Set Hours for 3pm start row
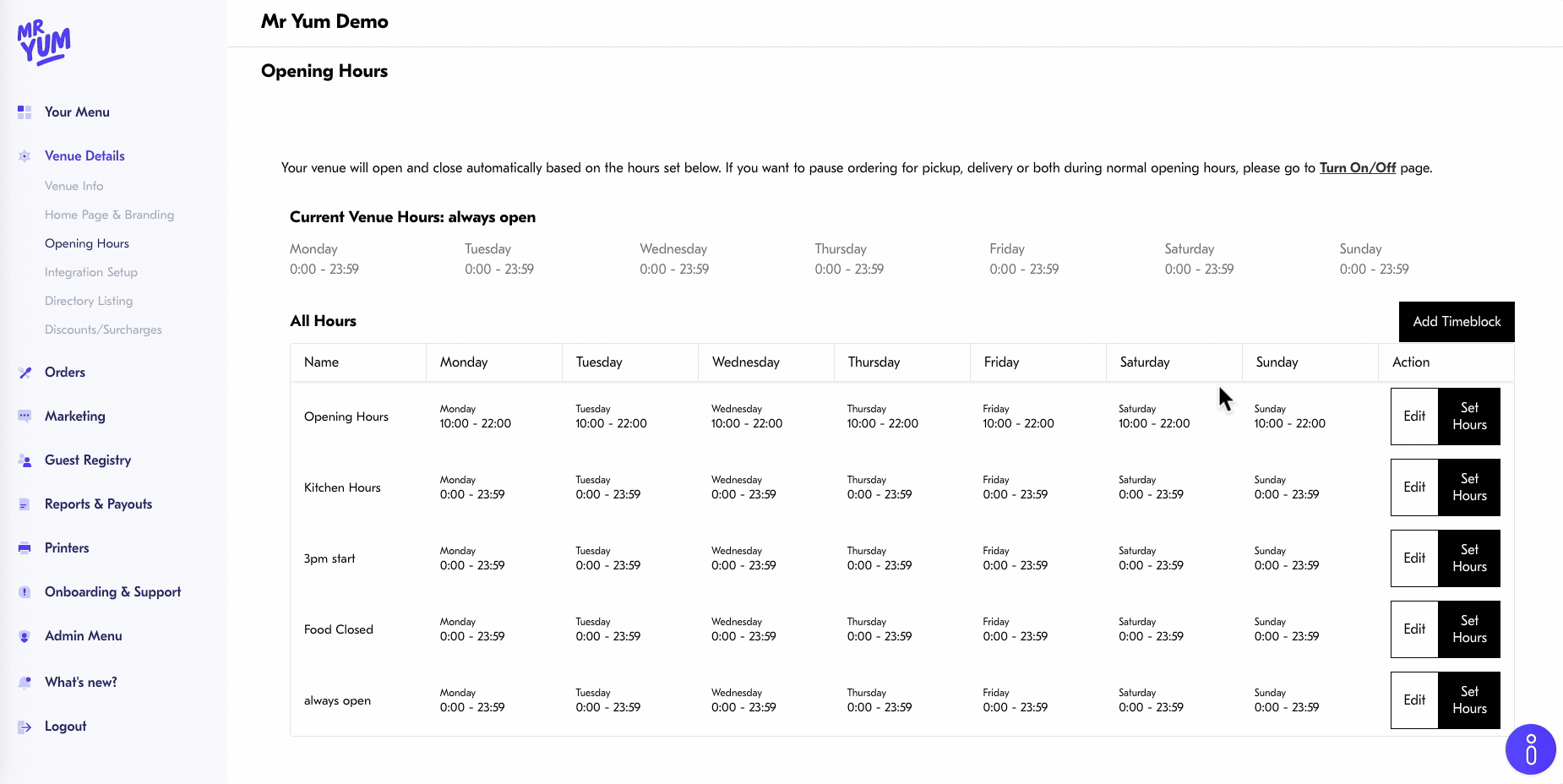 point(1469,558)
